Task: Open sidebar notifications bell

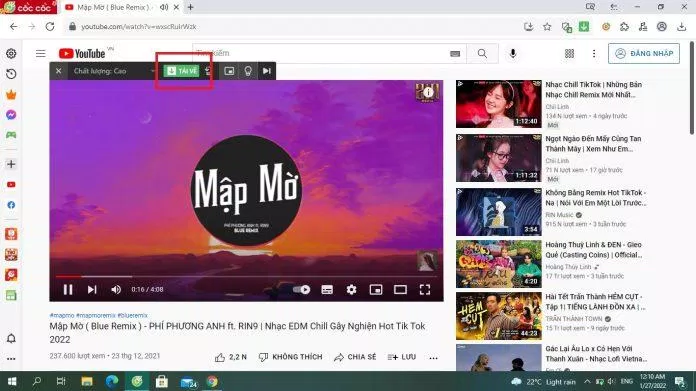Action: tap(11, 339)
